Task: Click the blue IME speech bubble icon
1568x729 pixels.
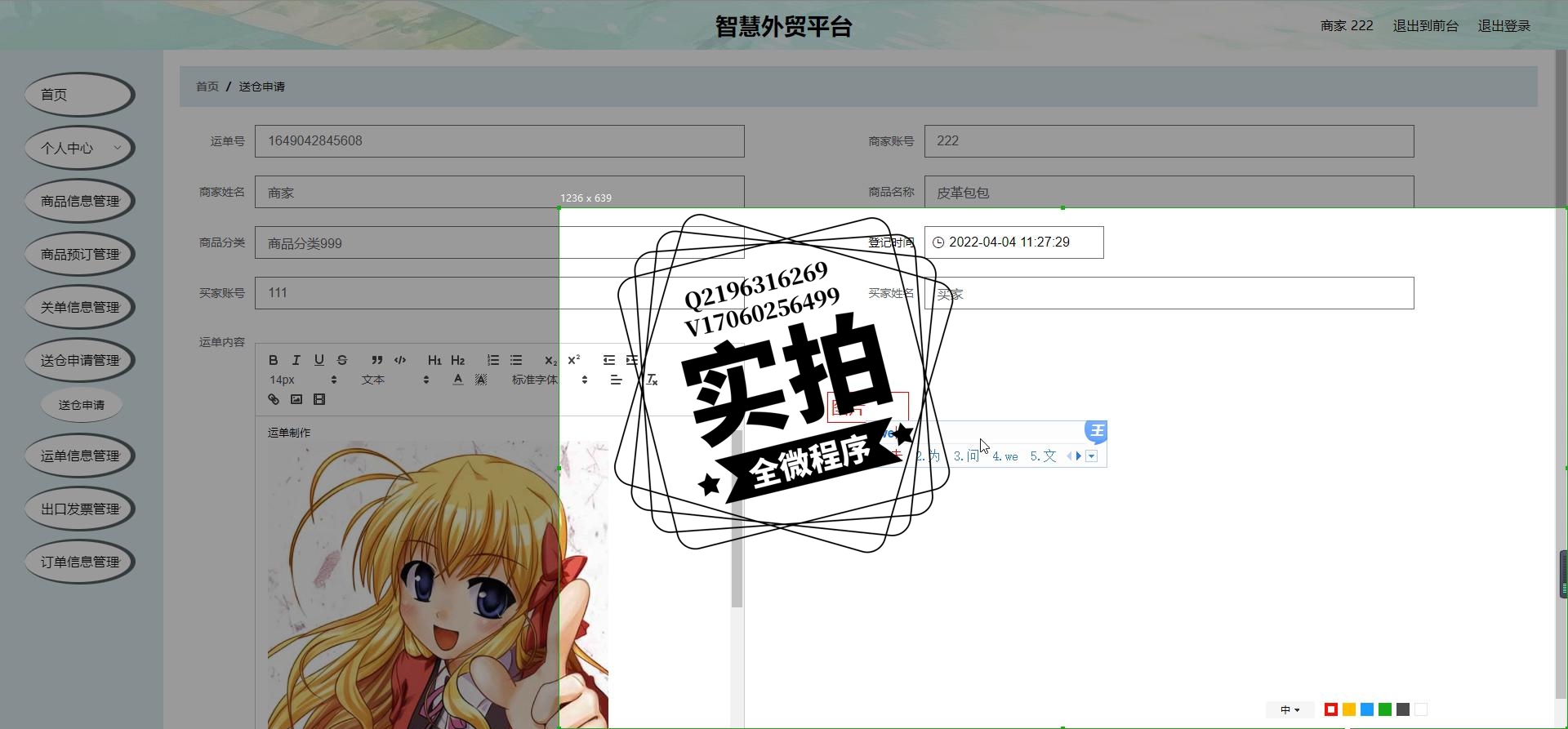Action: point(1096,431)
